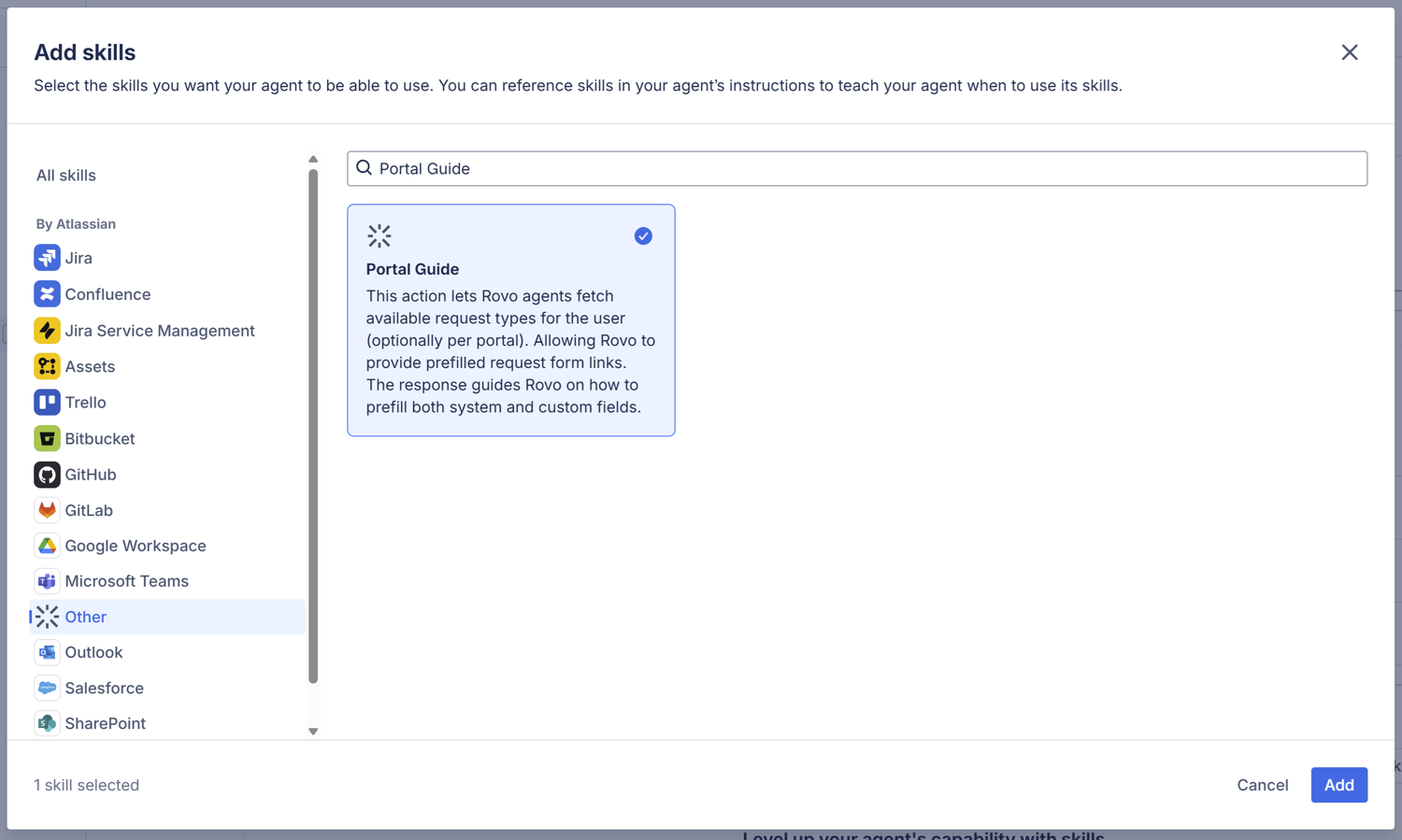The height and width of the screenshot is (840, 1402).
Task: Click the sidebar scrollbar up arrow
Action: coord(313,160)
